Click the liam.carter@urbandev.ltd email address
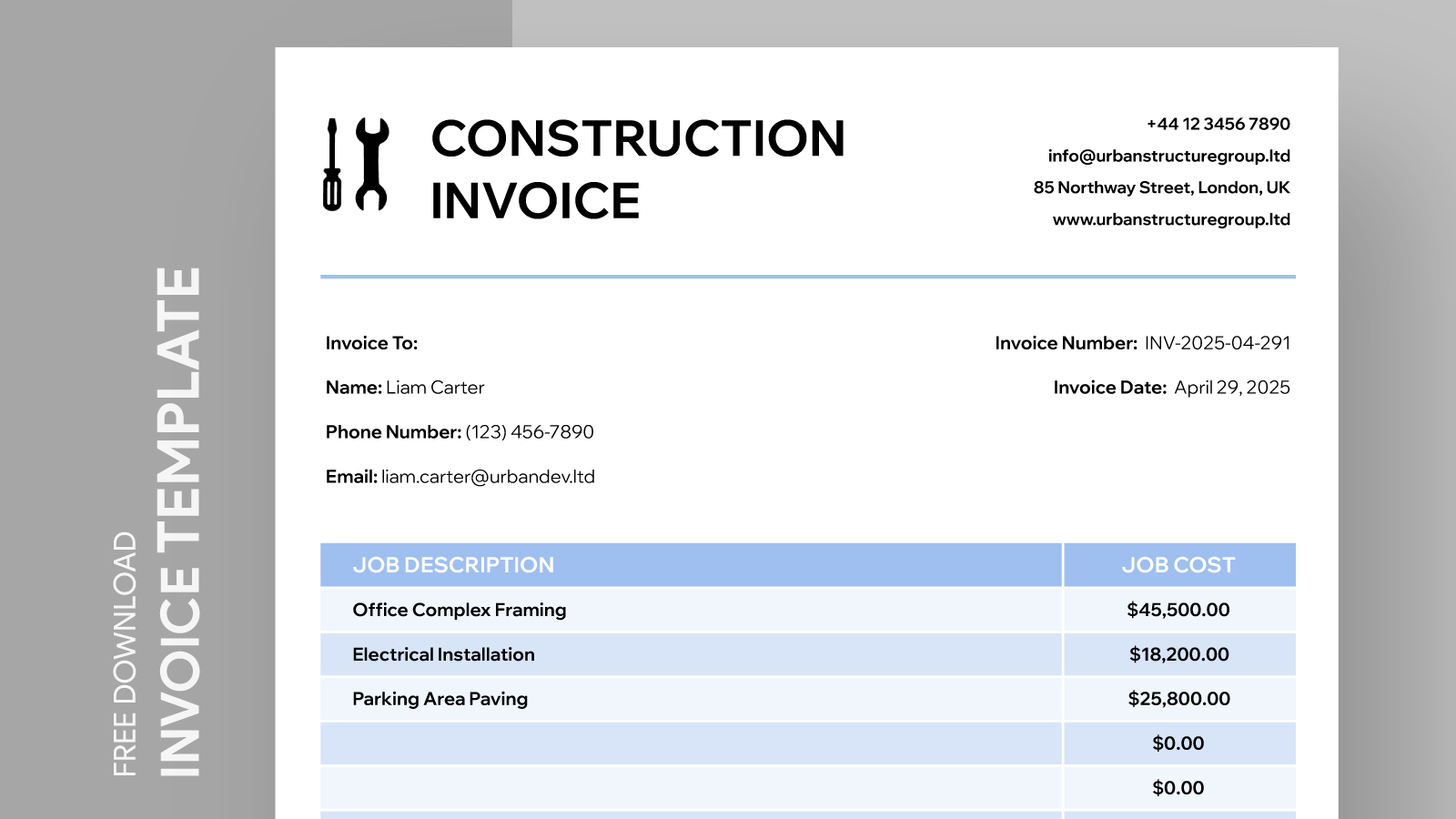The height and width of the screenshot is (819, 1456). click(488, 477)
